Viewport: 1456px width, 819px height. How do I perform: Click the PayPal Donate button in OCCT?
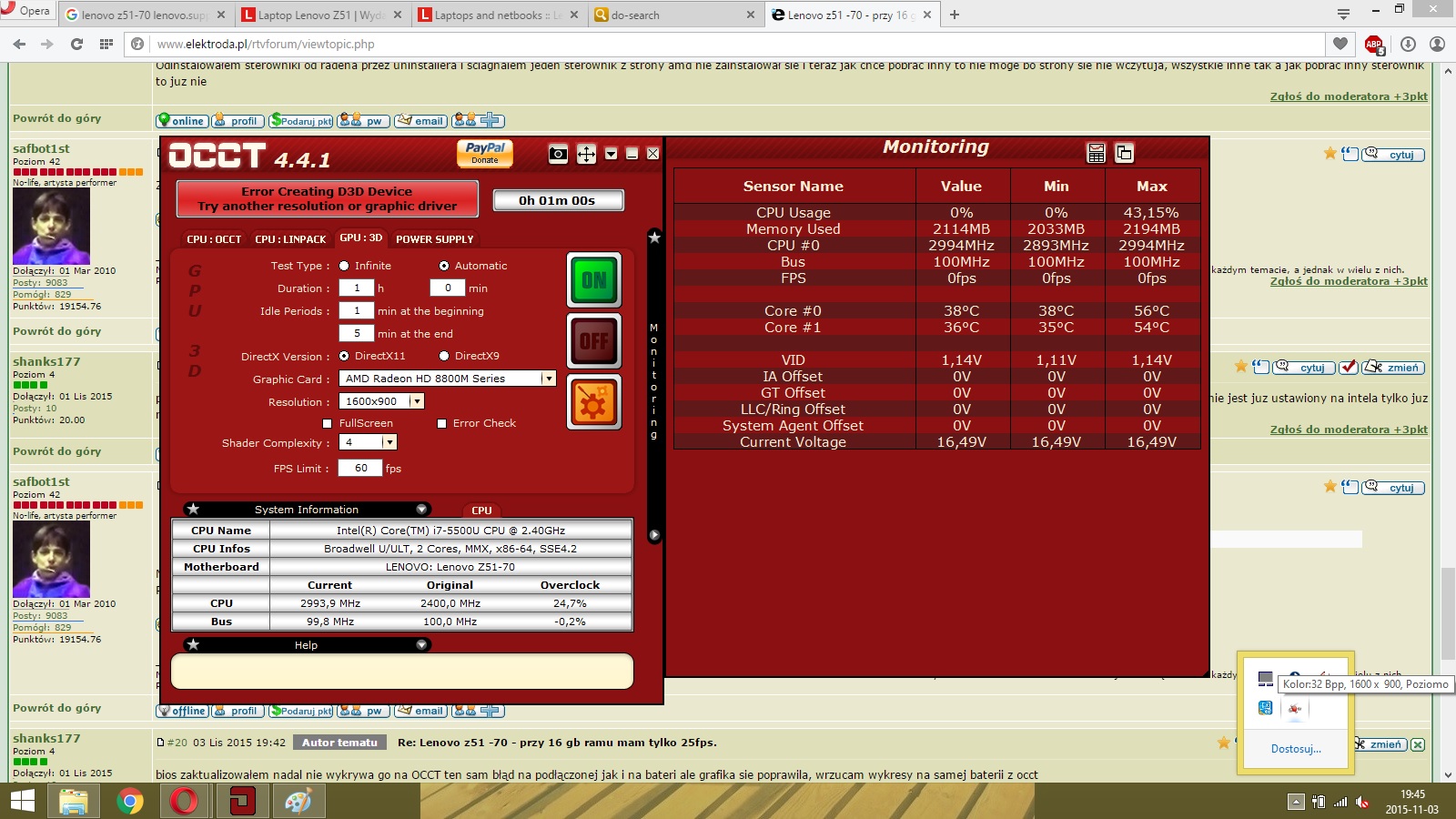484,153
